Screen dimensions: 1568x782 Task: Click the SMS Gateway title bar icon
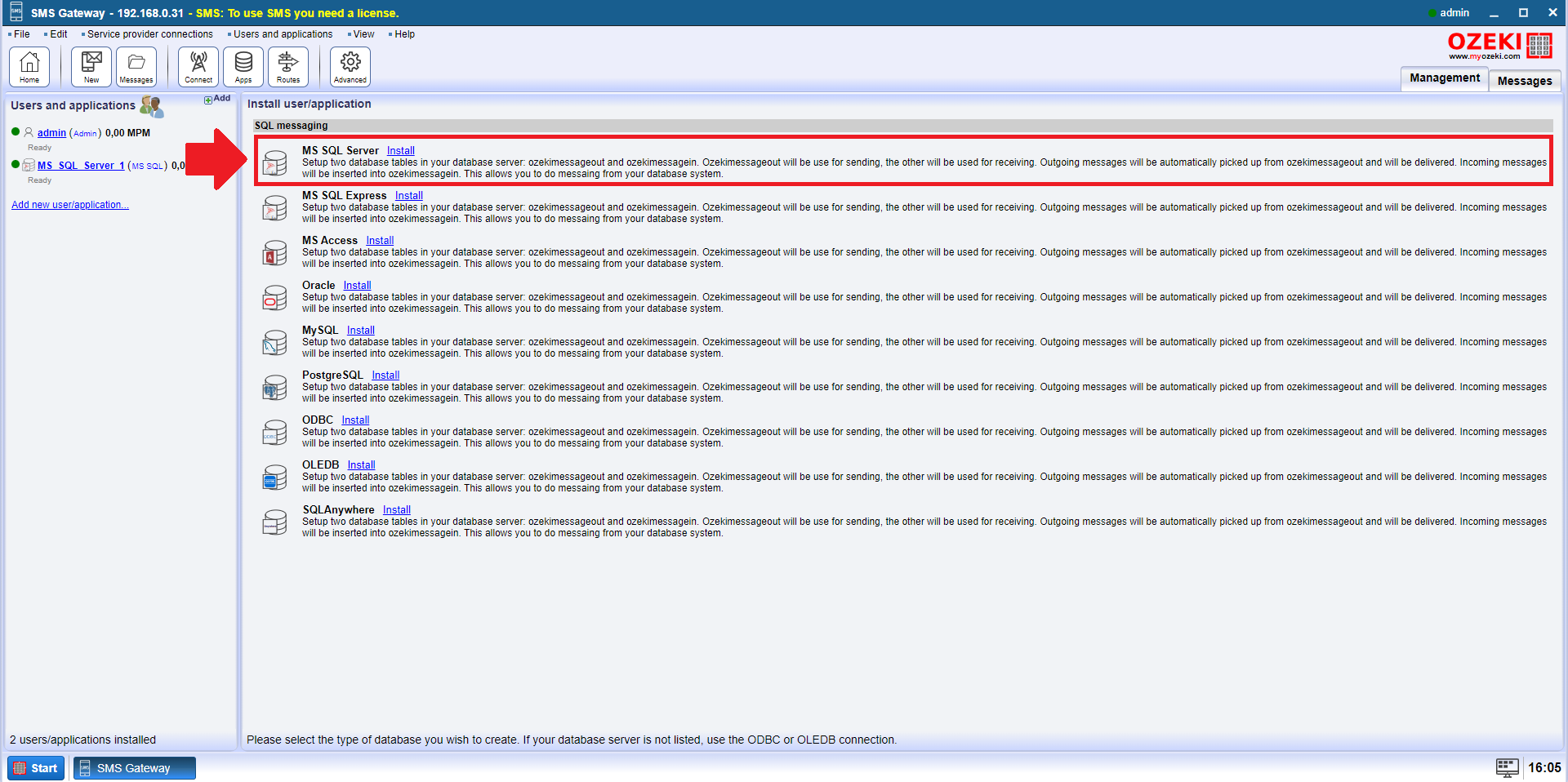pos(16,12)
